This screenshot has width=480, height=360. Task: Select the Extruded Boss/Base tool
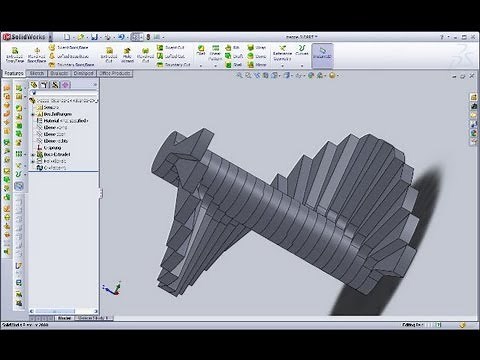15,55
